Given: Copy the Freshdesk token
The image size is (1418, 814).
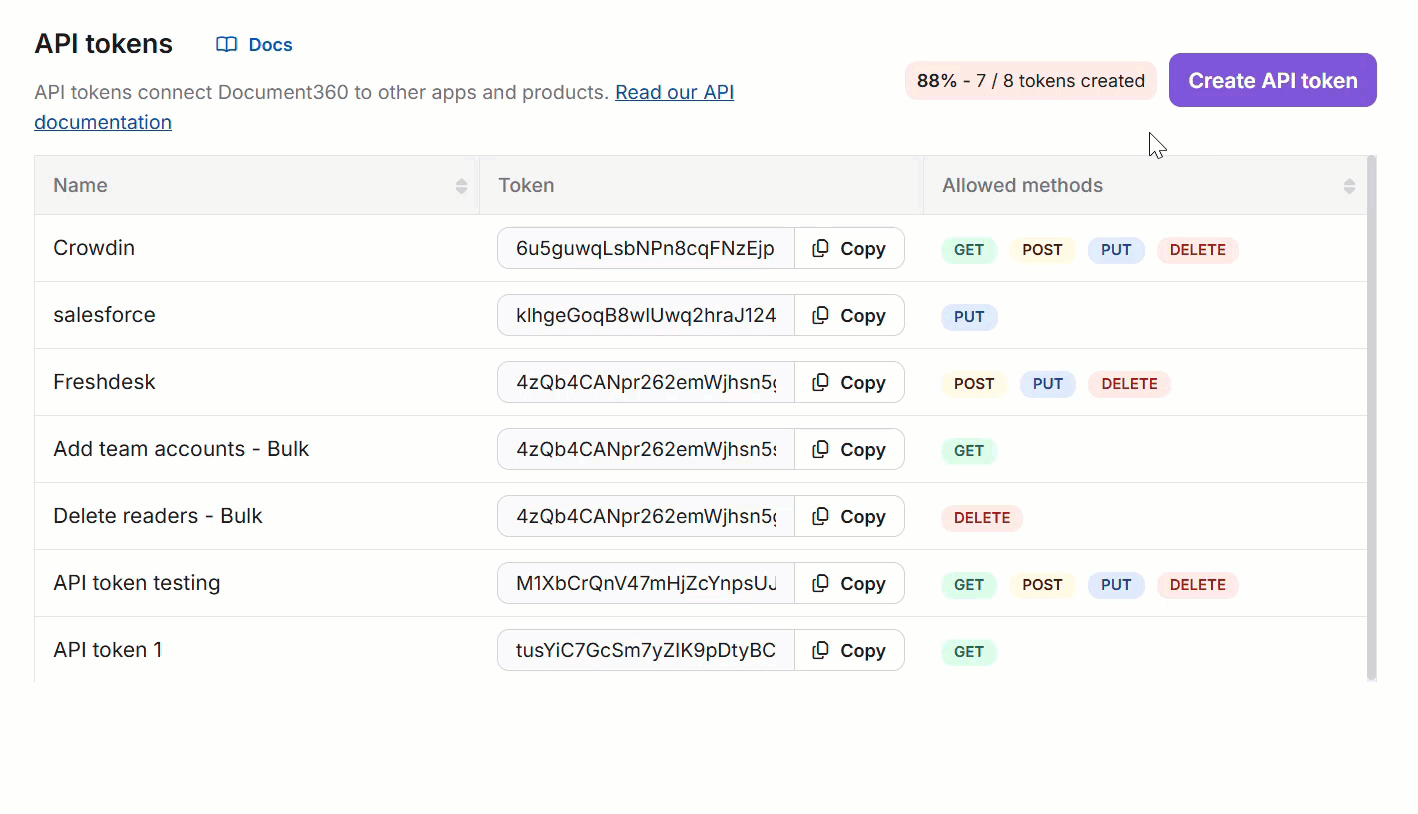Looking at the screenshot, I should click(849, 383).
